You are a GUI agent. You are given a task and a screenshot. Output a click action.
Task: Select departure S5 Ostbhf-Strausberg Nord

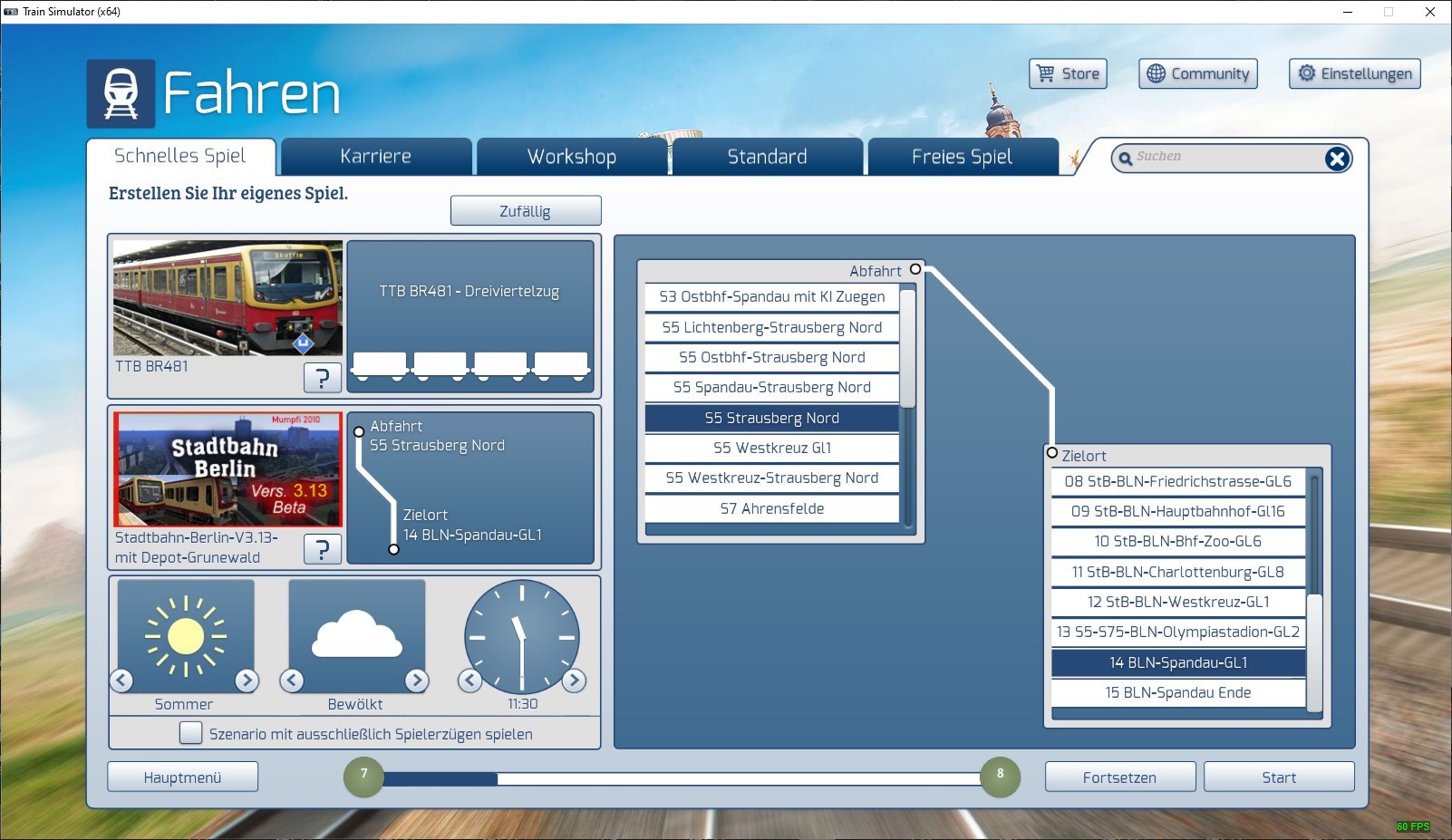tap(772, 357)
